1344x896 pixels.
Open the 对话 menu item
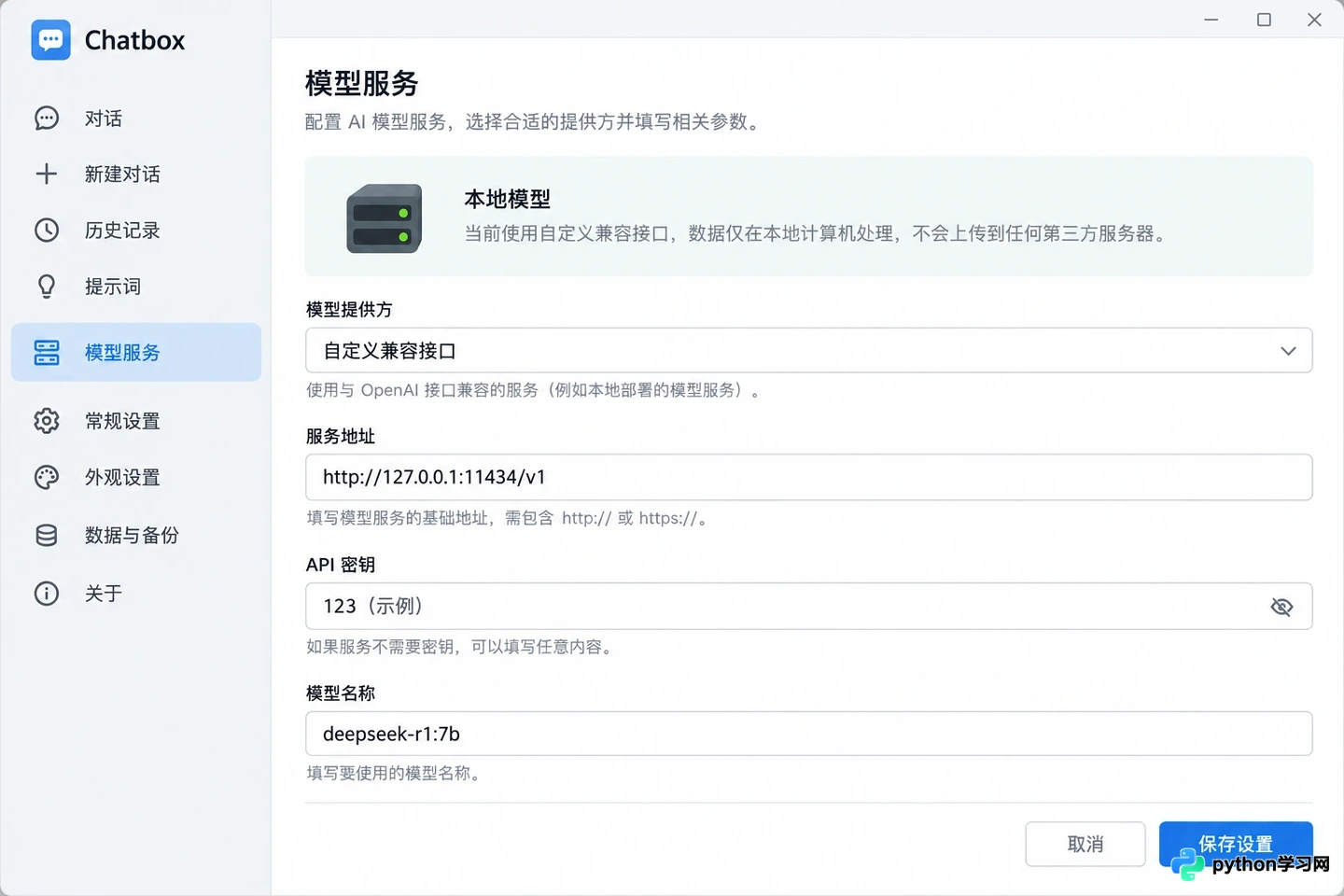pyautogui.click(x=136, y=119)
